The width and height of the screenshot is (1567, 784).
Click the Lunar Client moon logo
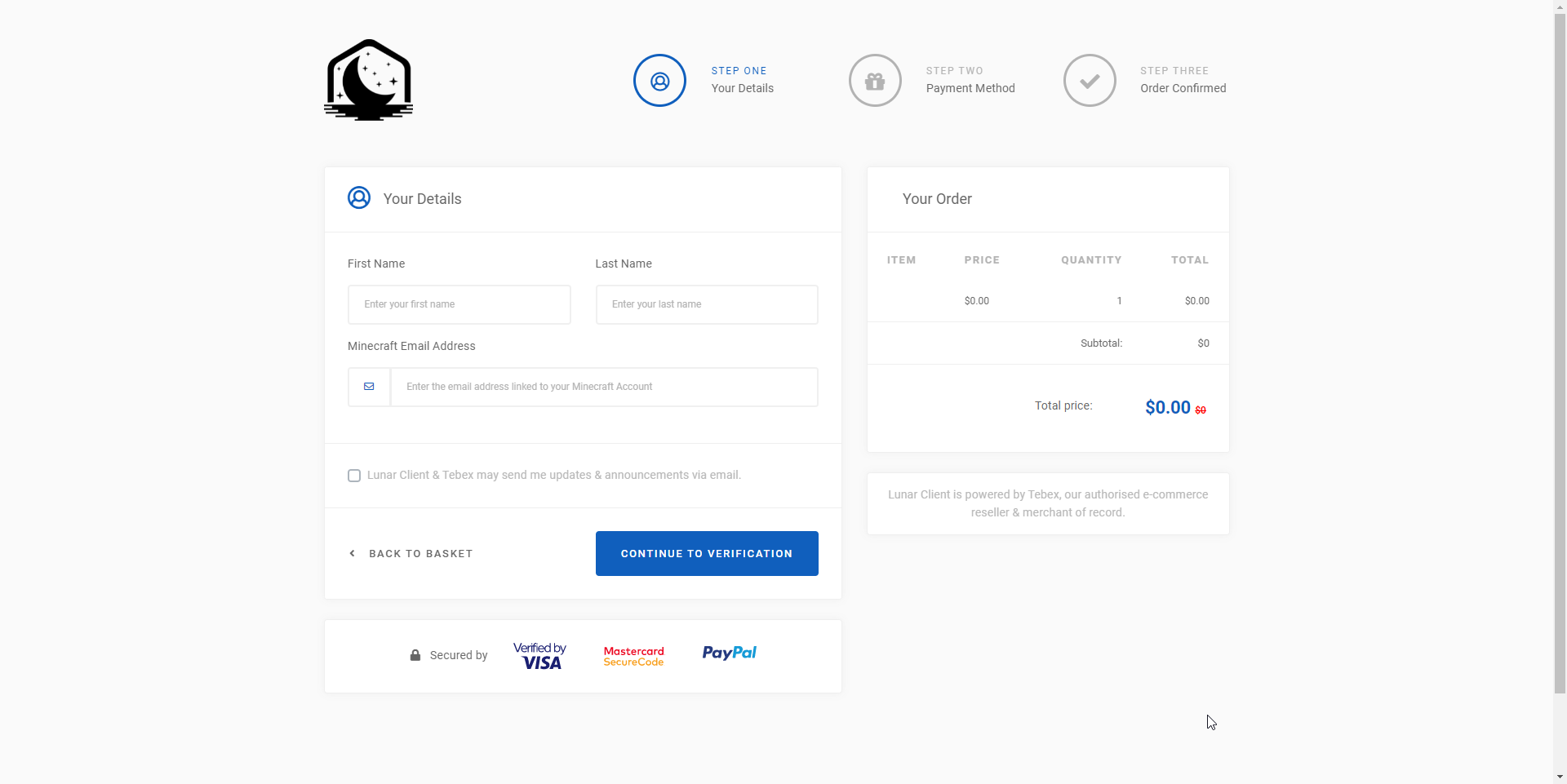(x=368, y=80)
